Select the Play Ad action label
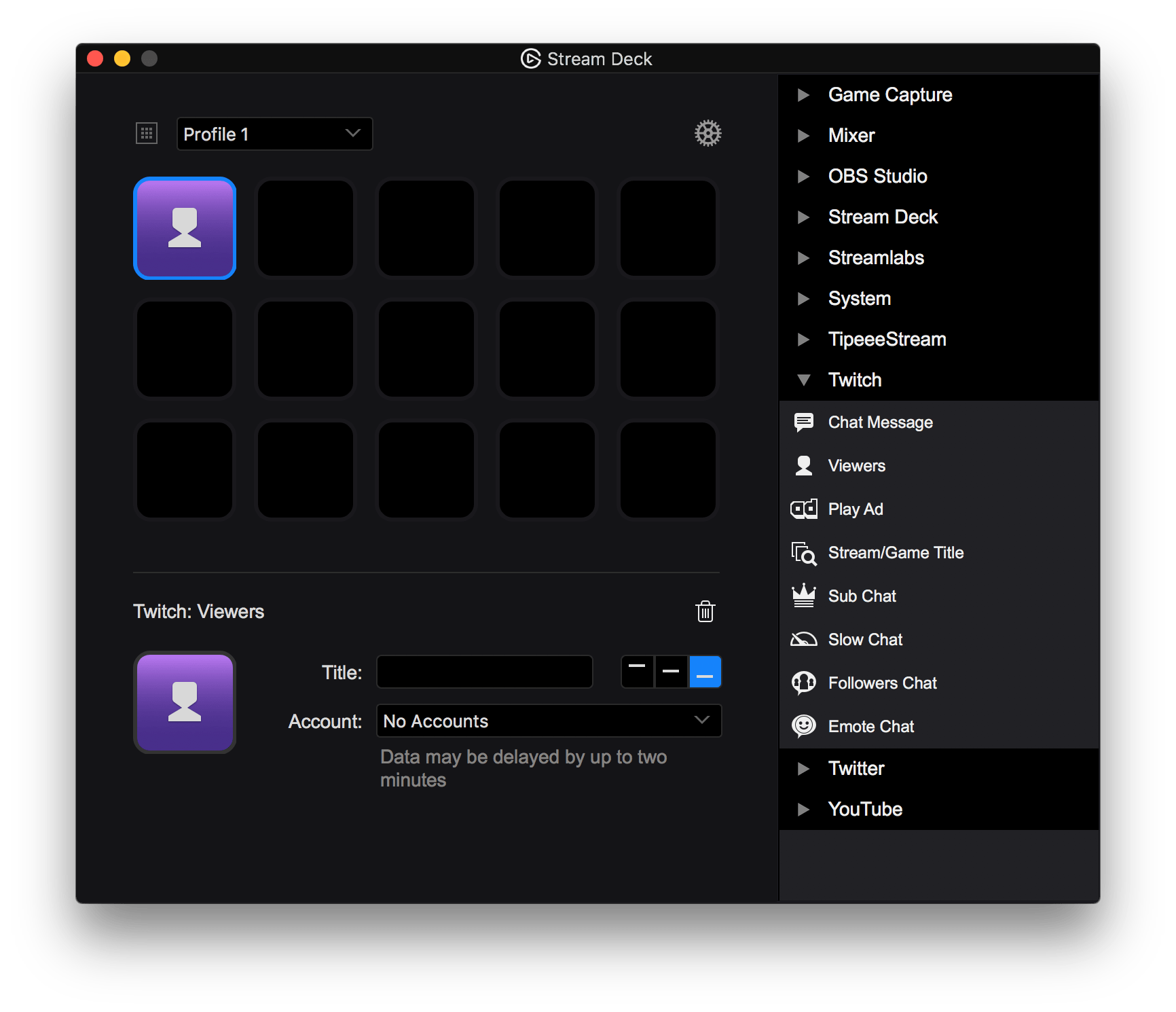The width and height of the screenshot is (1176, 1012). click(856, 509)
